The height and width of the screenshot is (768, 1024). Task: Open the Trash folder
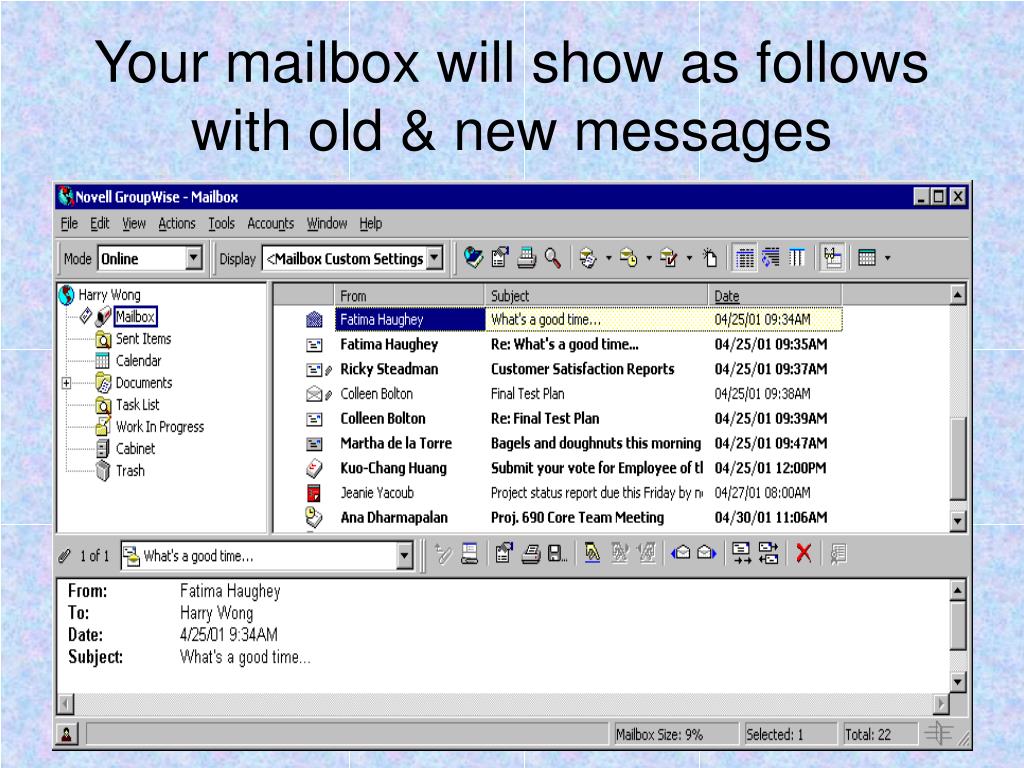click(x=130, y=471)
